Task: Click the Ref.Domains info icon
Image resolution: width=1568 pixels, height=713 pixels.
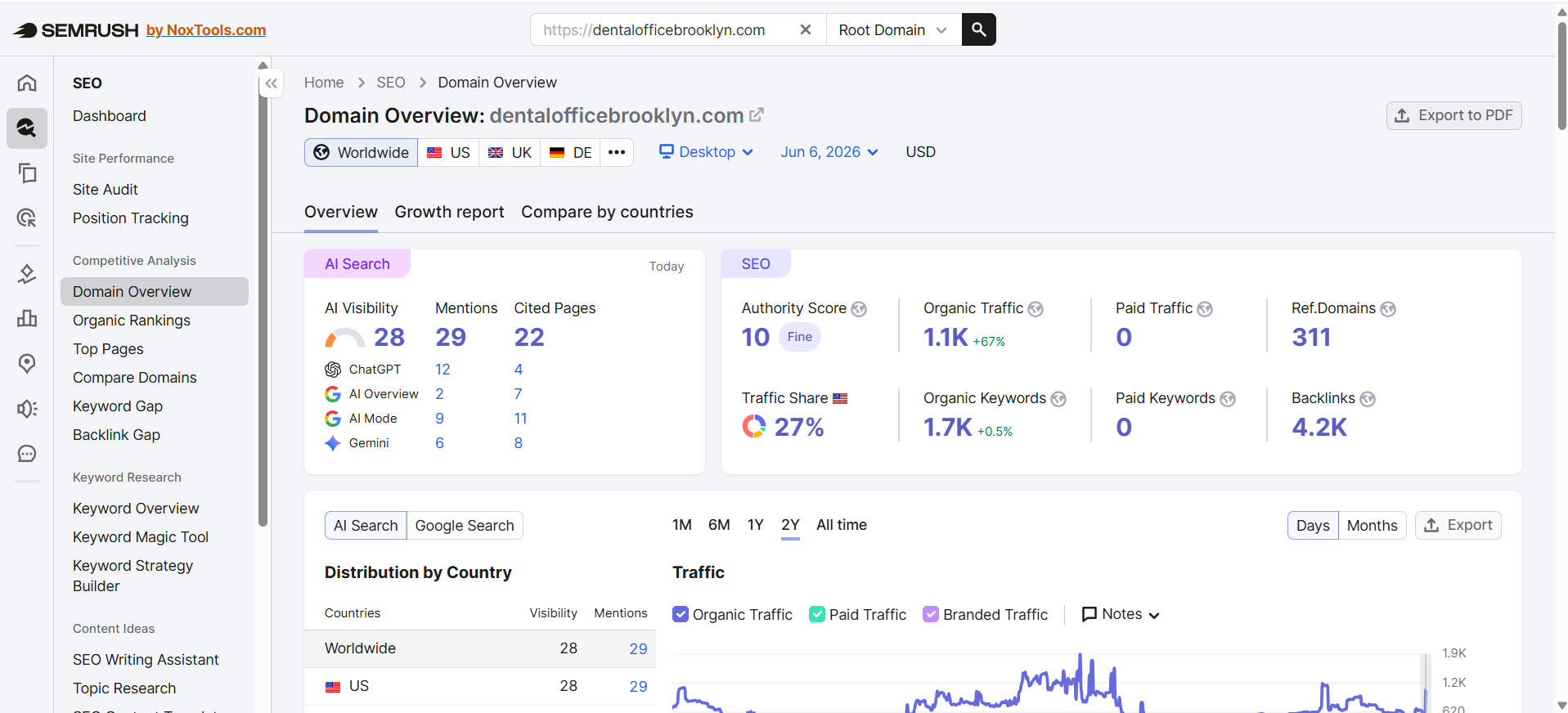Action: pos(1388,309)
